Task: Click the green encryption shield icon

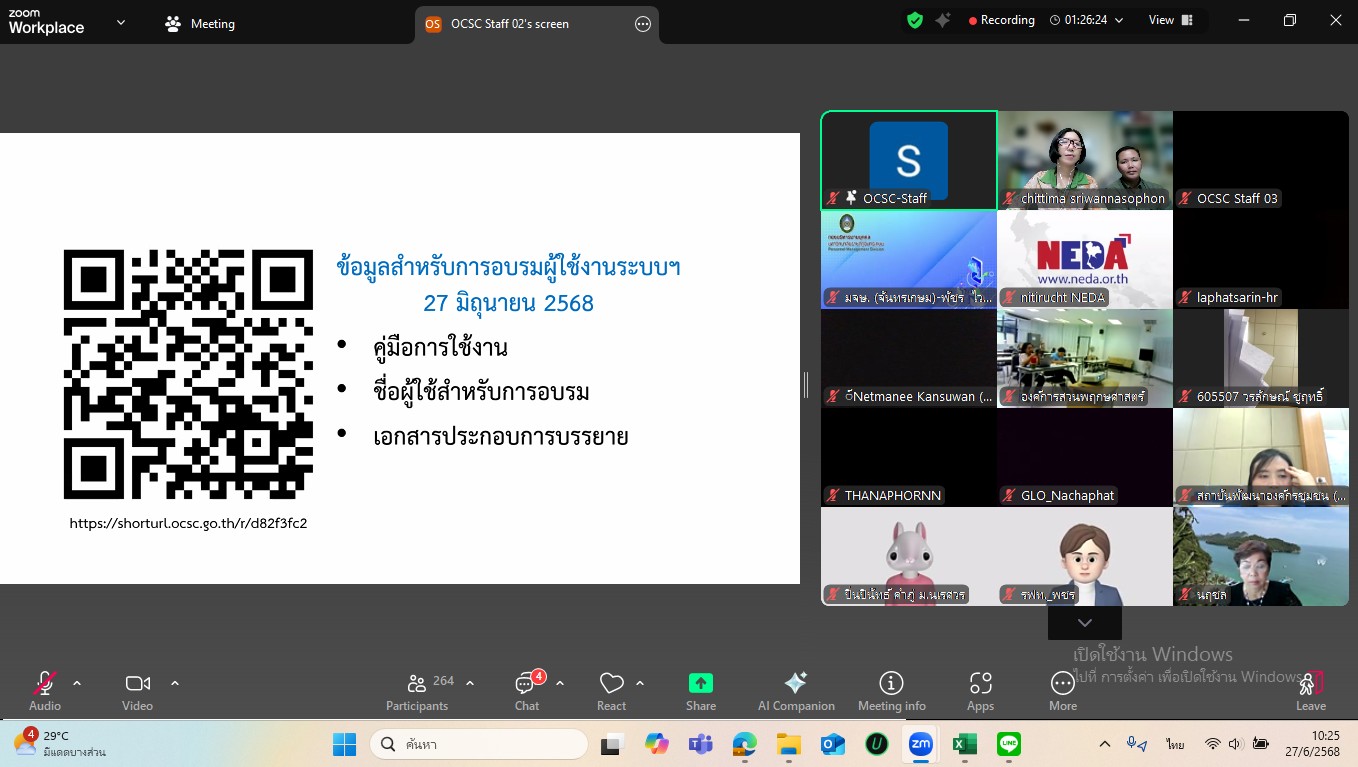Action: pyautogui.click(x=914, y=20)
